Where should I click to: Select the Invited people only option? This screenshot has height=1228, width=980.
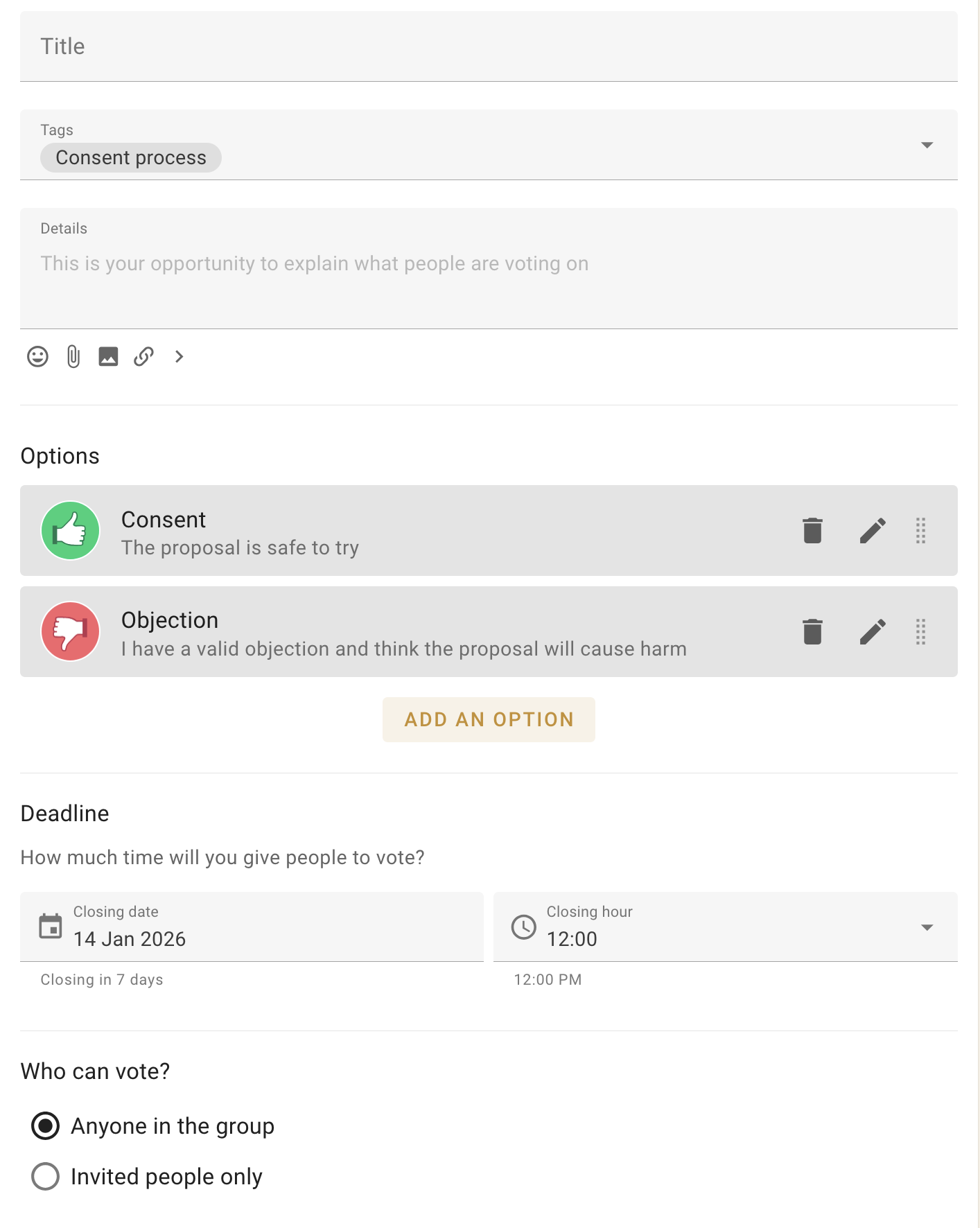coord(44,1176)
